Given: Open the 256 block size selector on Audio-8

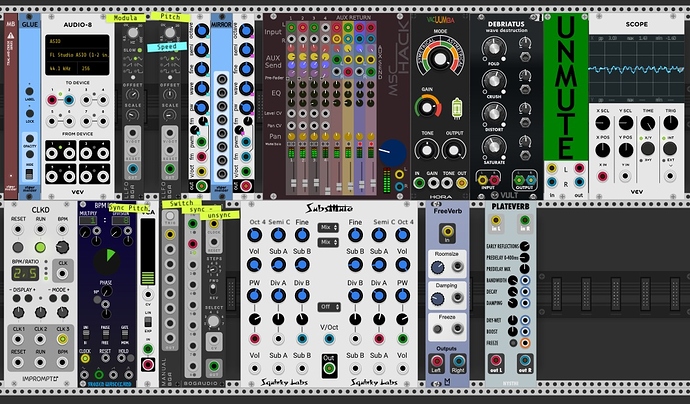Looking at the screenshot, I should click(x=93, y=69).
